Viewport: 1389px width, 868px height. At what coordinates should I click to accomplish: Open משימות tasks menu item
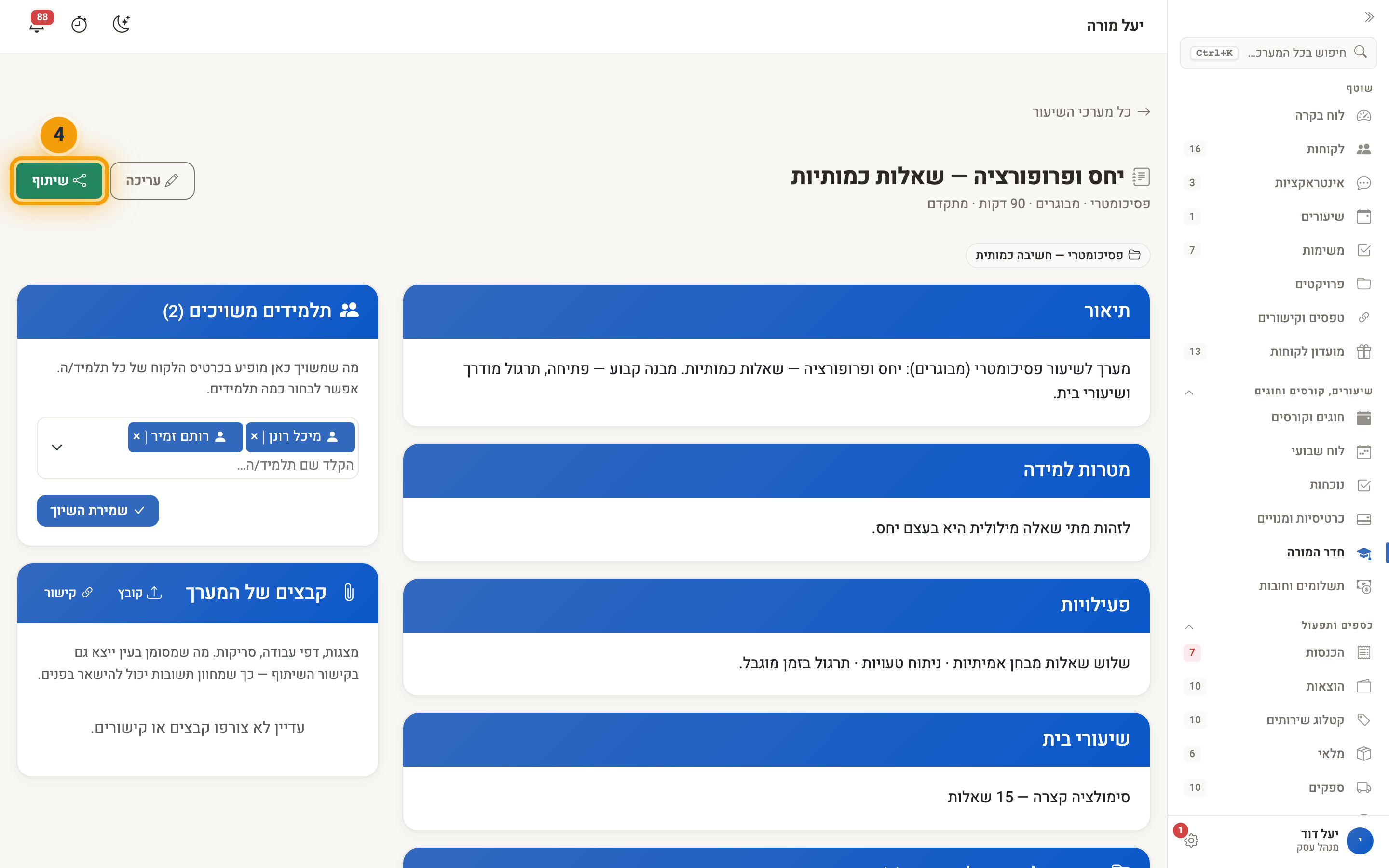point(1278,250)
